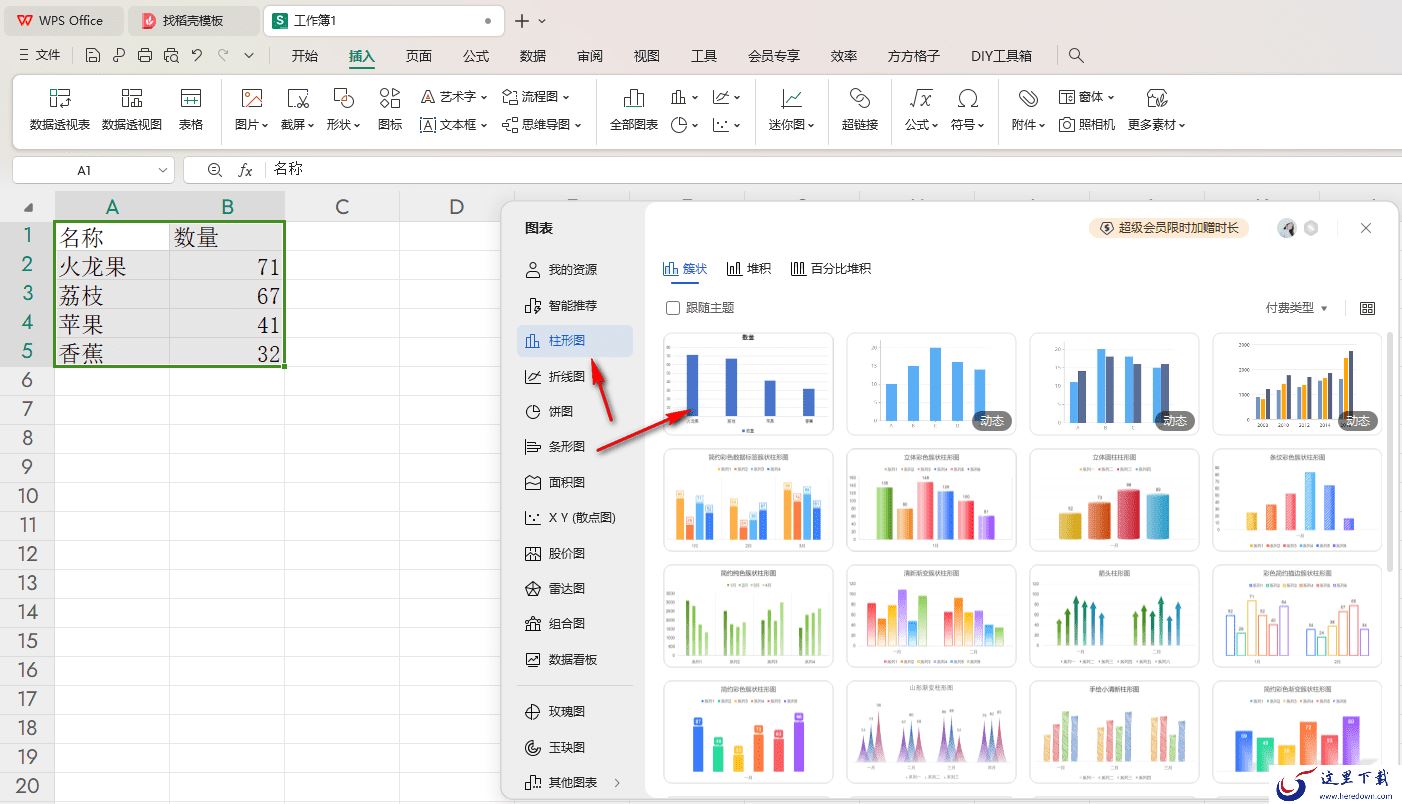
Task: Switch to the 百分比堆积 tab
Action: 830,269
